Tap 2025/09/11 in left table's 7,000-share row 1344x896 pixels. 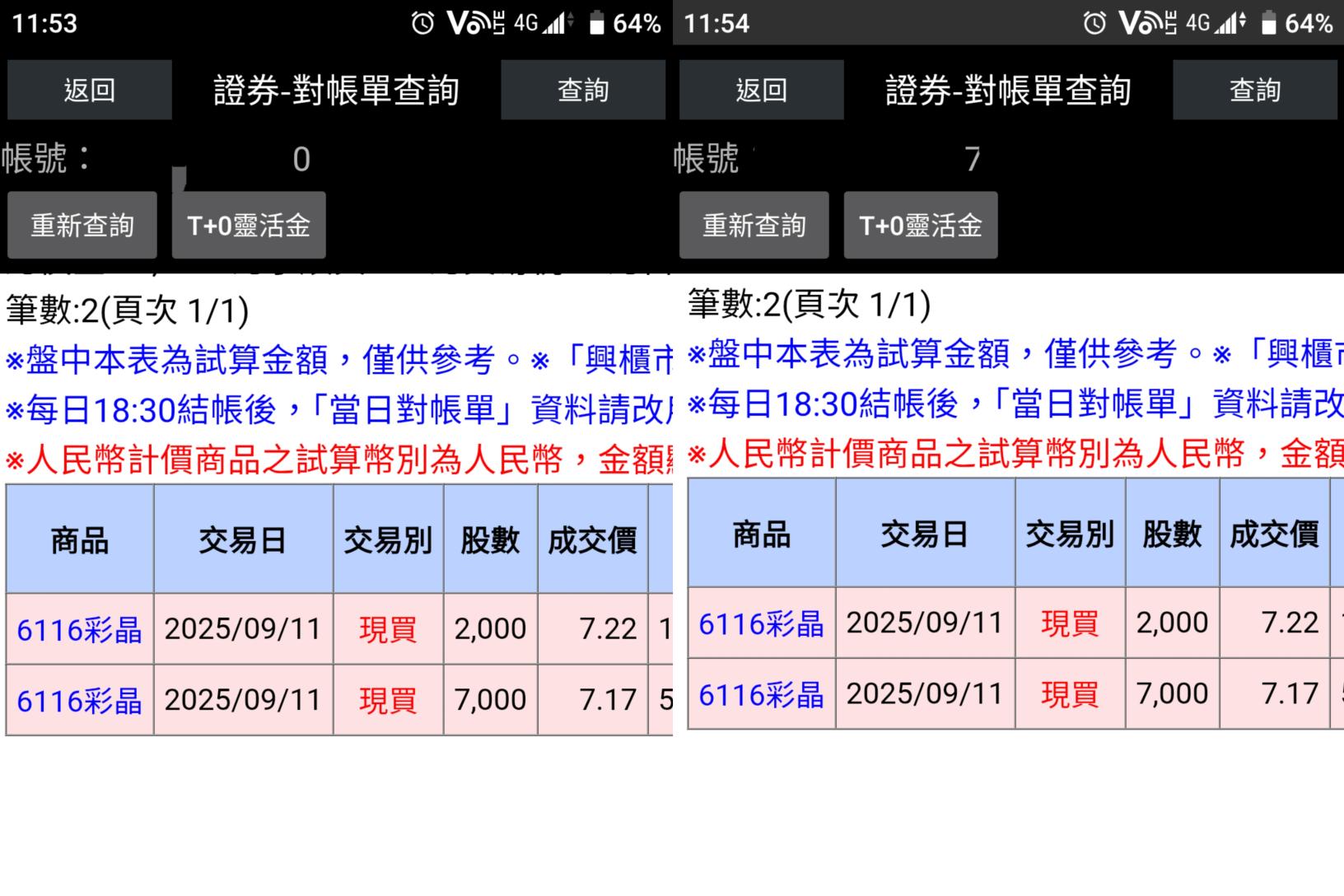click(x=243, y=700)
